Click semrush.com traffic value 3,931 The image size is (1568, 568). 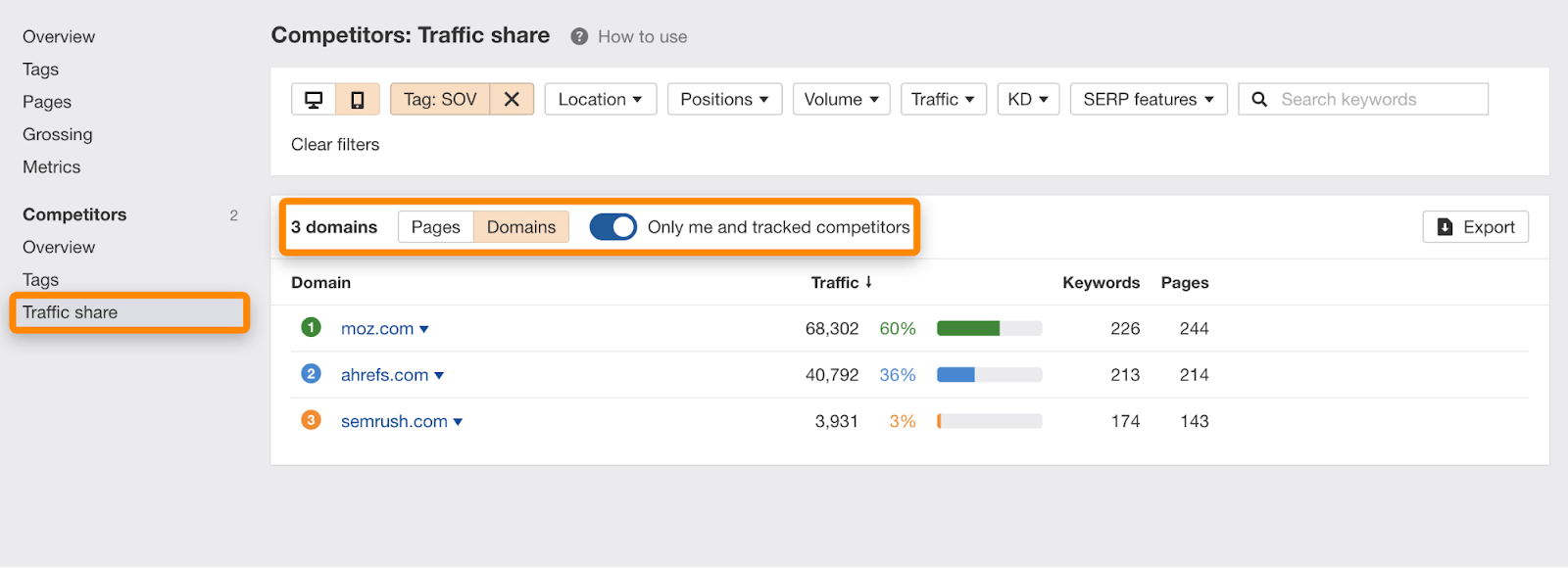point(837,421)
